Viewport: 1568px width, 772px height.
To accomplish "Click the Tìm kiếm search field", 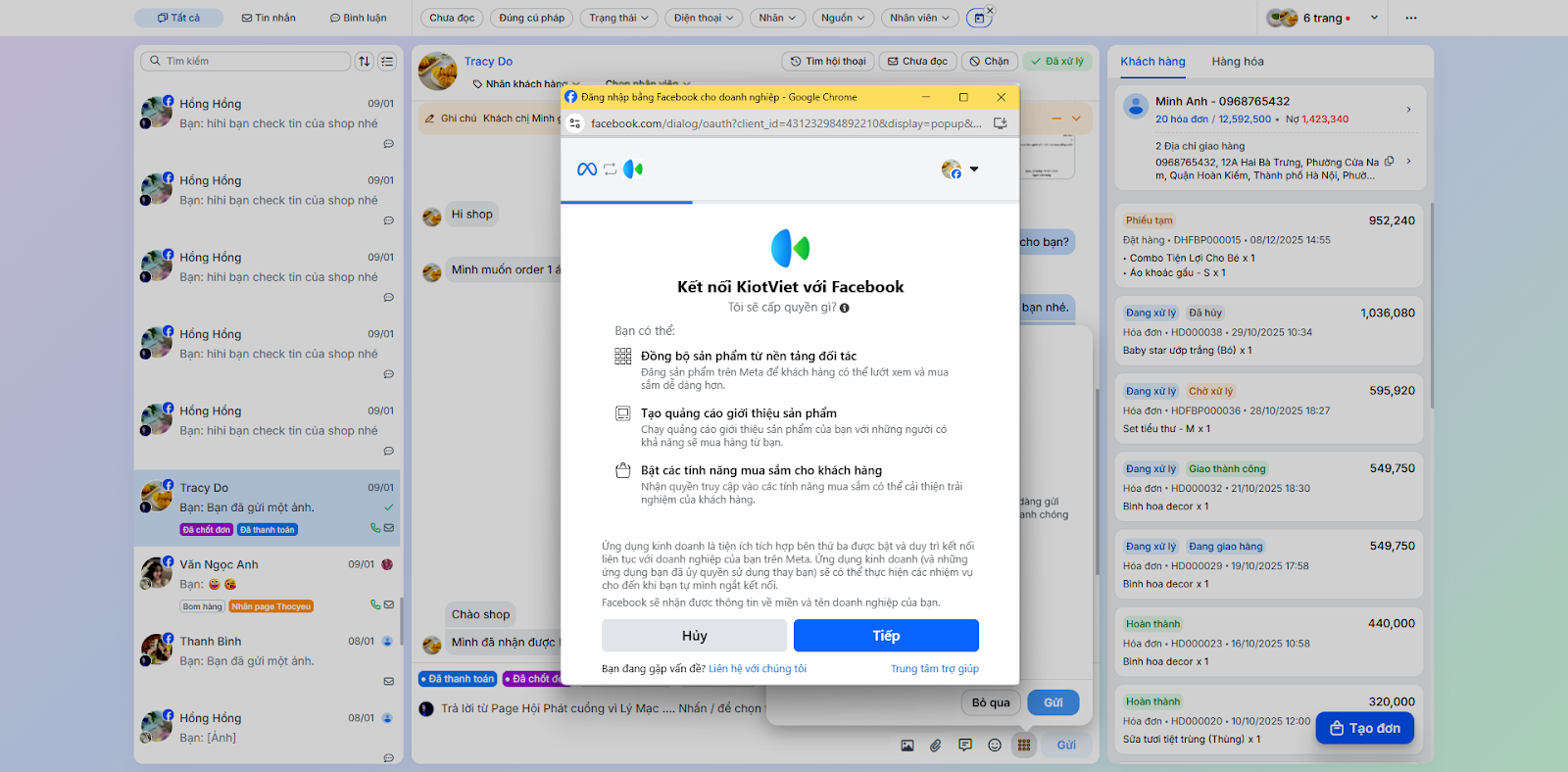I will pyautogui.click(x=245, y=61).
